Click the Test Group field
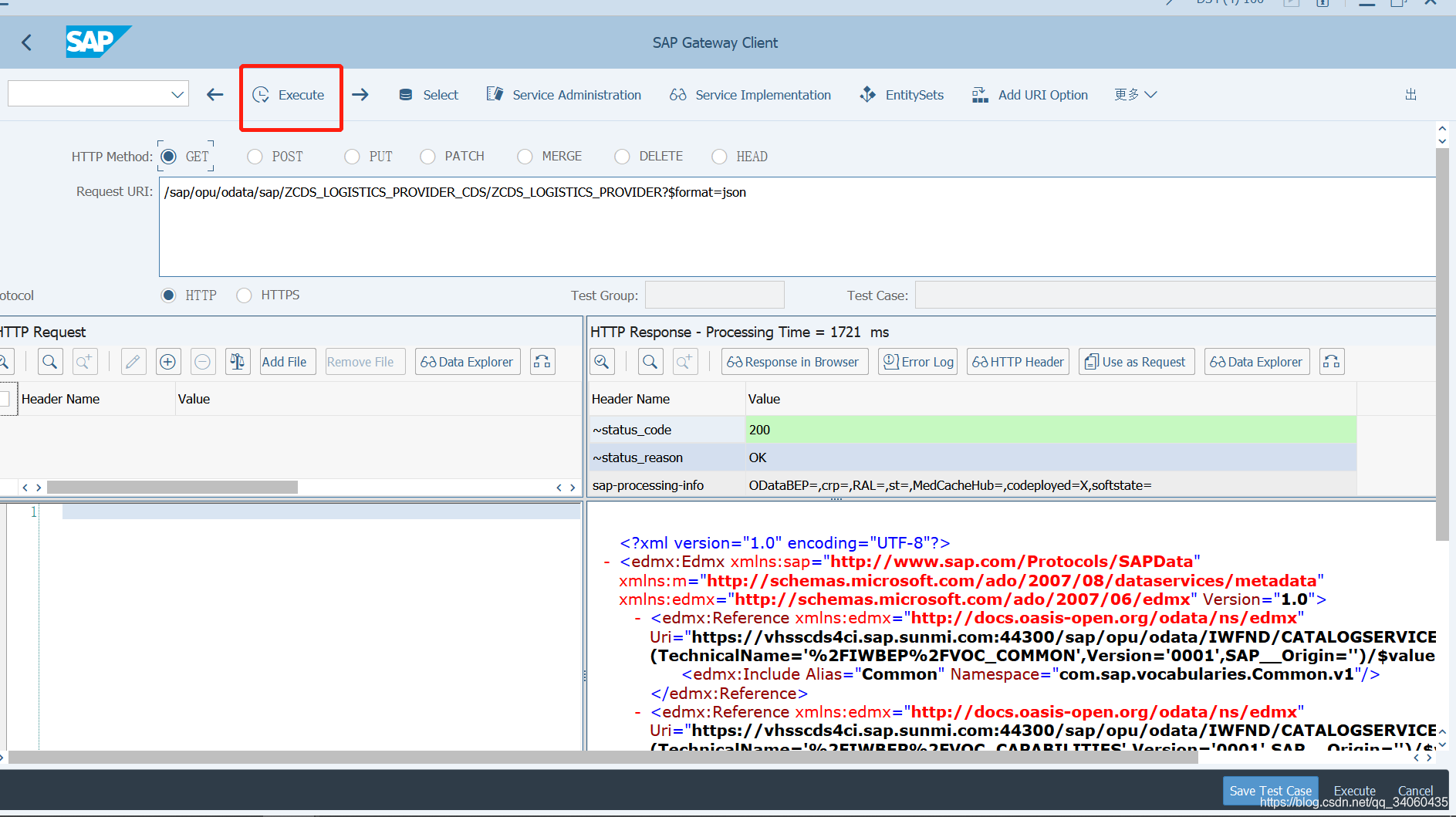1456x817 pixels. point(714,295)
